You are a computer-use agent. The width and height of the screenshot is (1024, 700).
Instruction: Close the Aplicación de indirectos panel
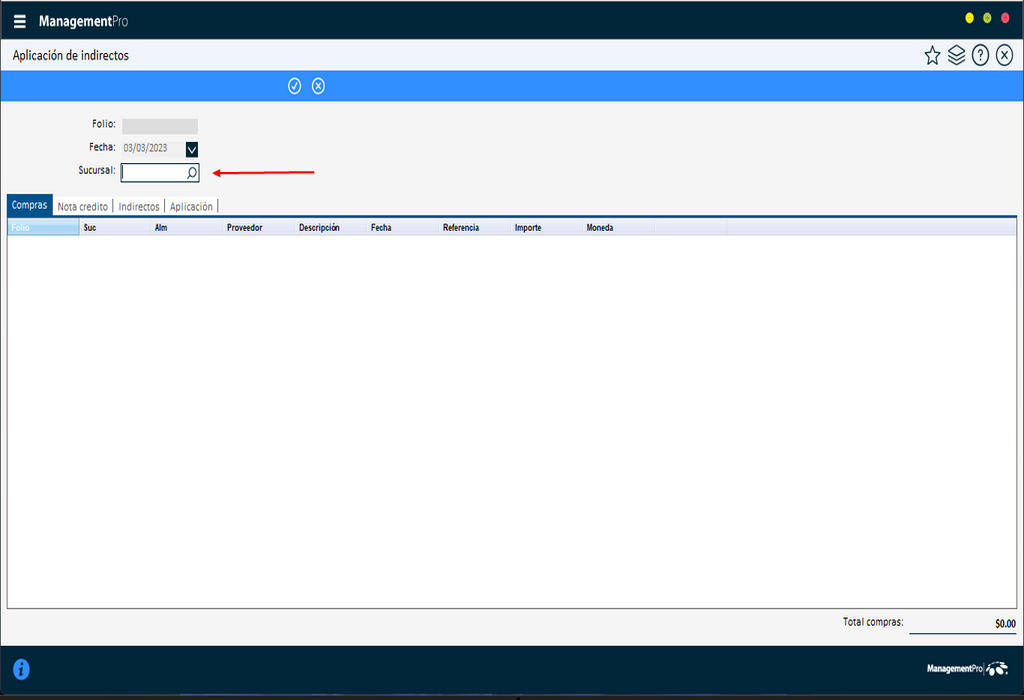(x=1004, y=56)
